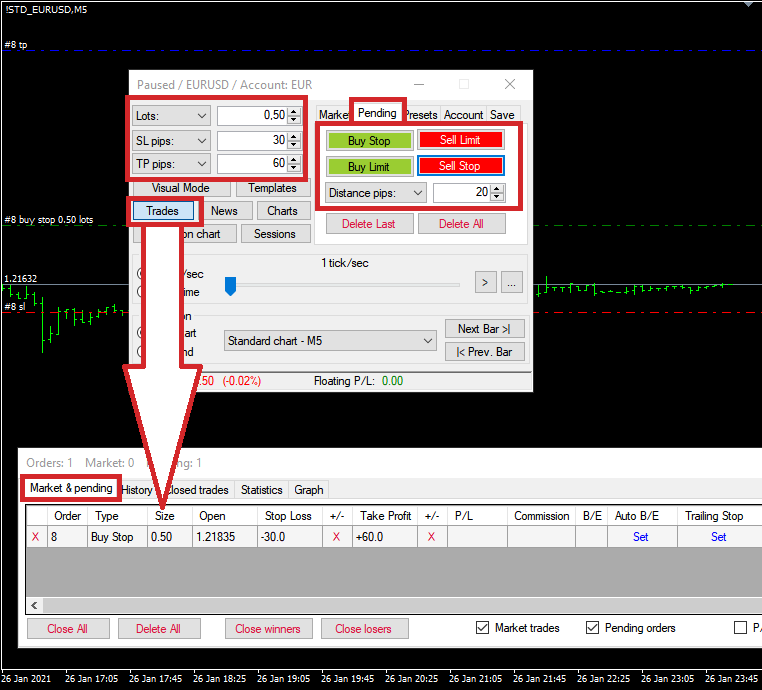Open the Templates button
762x690 pixels.
[273, 188]
